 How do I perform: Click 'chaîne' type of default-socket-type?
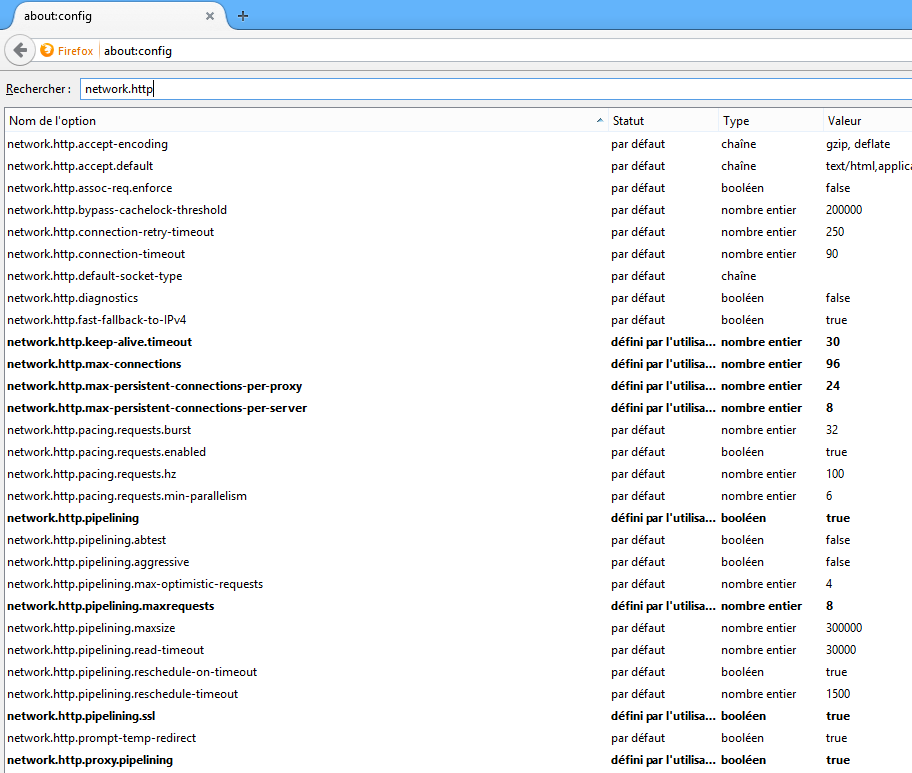(x=739, y=276)
